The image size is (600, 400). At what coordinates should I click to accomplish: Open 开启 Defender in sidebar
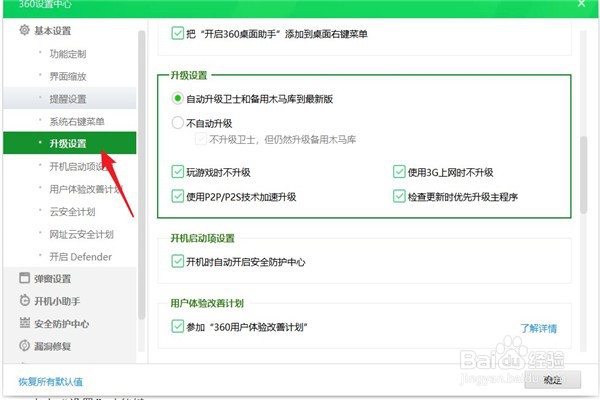click(x=70, y=256)
